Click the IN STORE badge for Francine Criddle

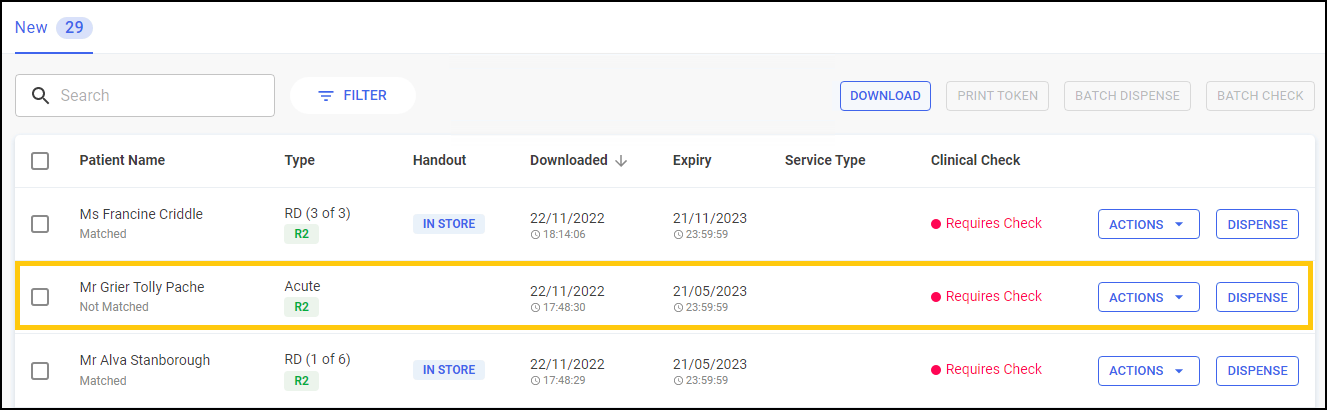pyautogui.click(x=448, y=224)
